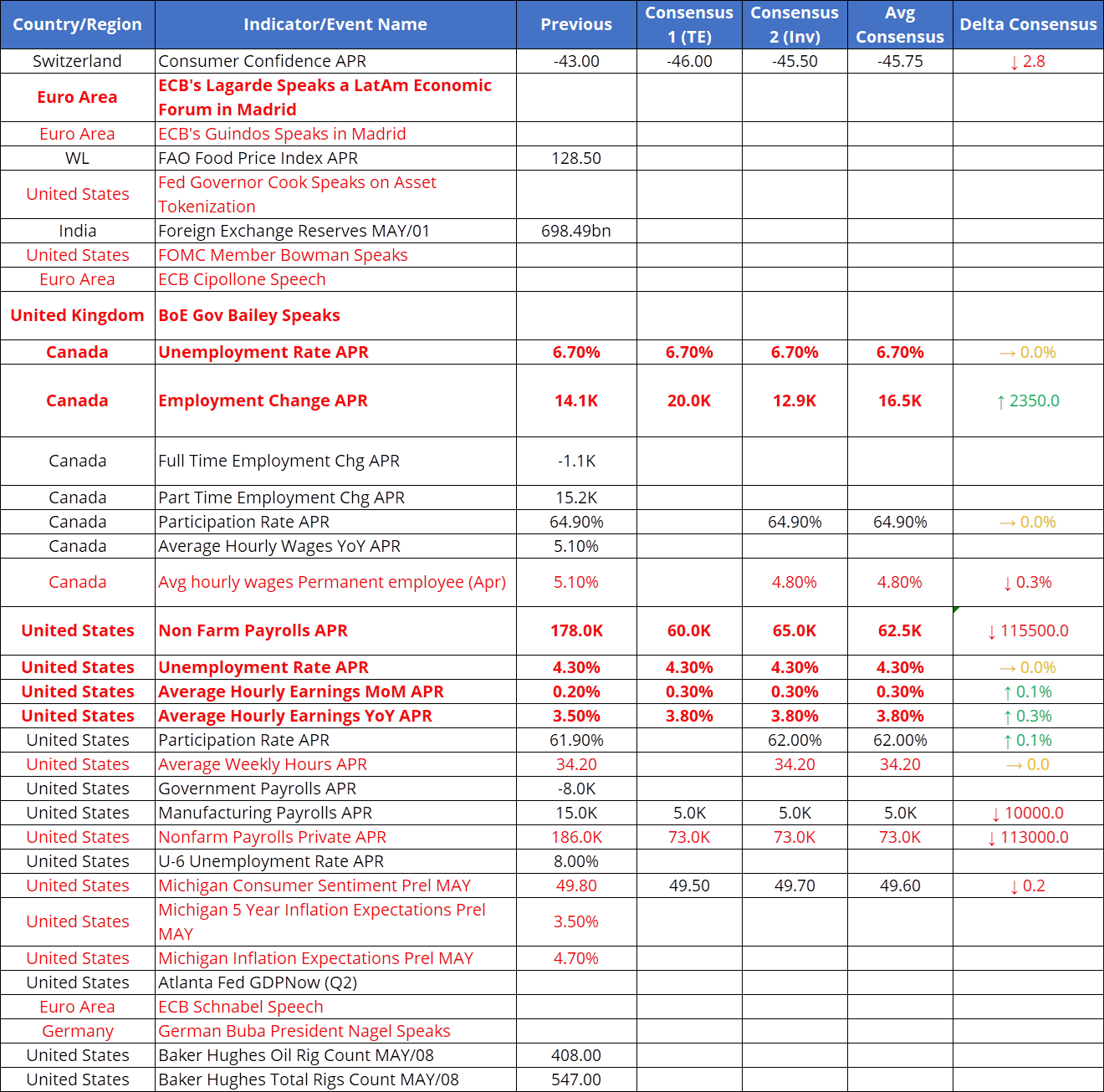Click BoE Gov Bailey Speaks cell
The height and width of the screenshot is (1092, 1104).
point(335,315)
